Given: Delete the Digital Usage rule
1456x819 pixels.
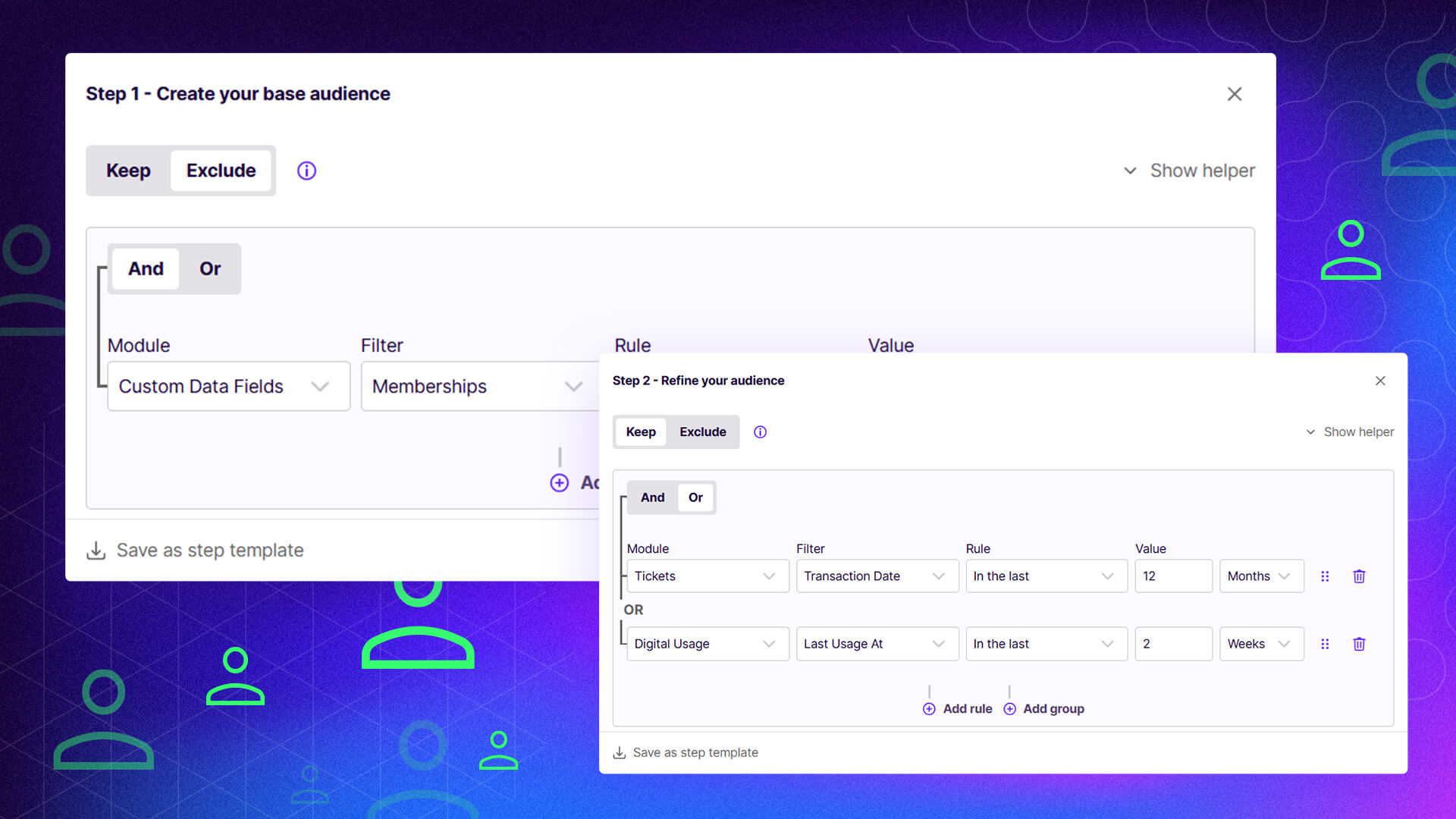Looking at the screenshot, I should (1359, 644).
